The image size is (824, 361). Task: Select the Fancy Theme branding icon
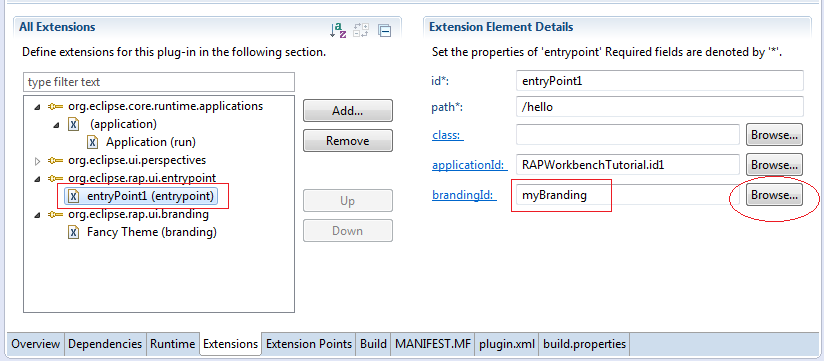[x=74, y=232]
